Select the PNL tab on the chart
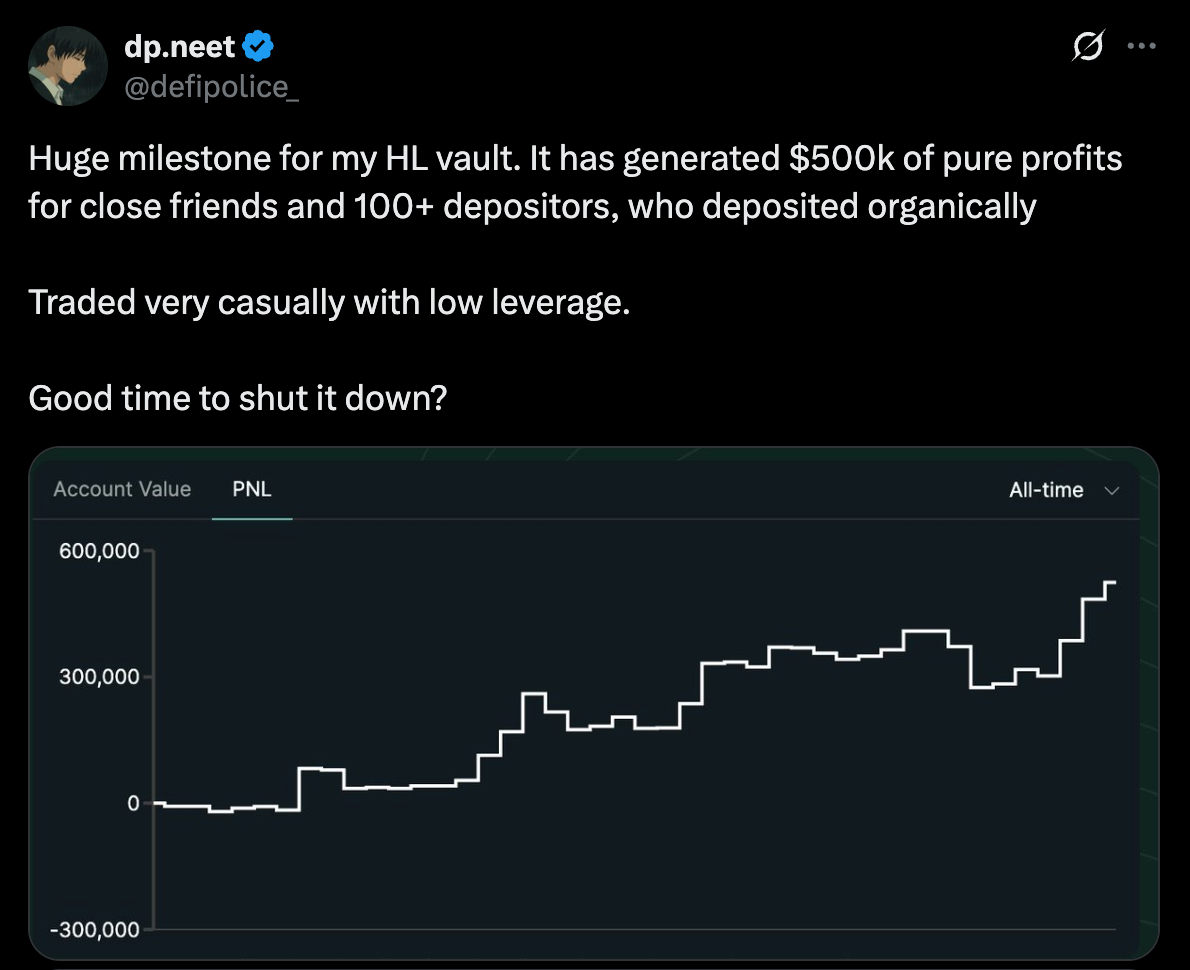This screenshot has width=1190, height=970. pyautogui.click(x=252, y=489)
